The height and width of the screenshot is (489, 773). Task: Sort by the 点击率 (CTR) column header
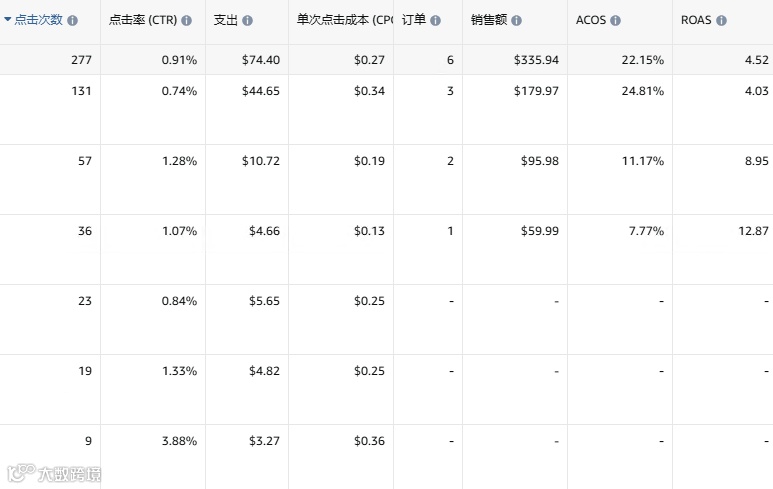142,20
